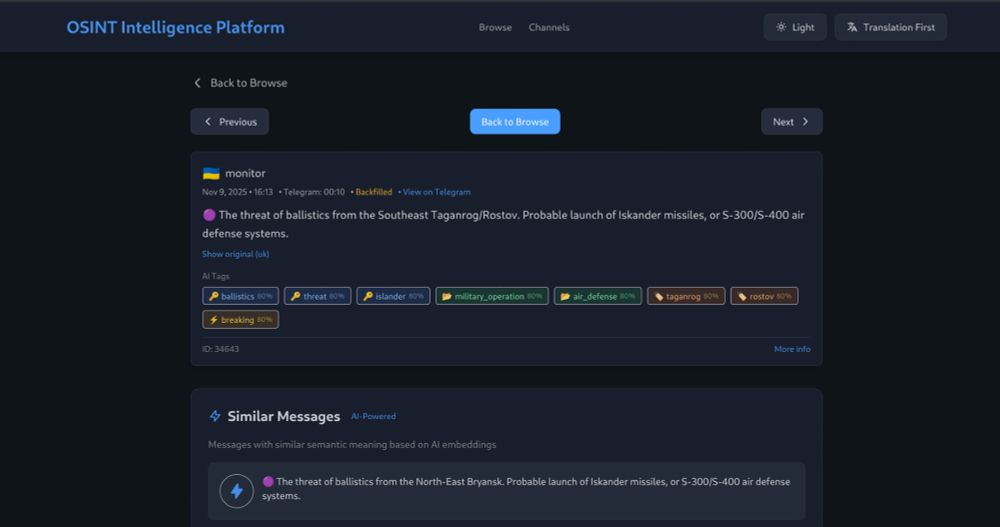Go to the Previous message
1000x527 pixels.
point(230,121)
